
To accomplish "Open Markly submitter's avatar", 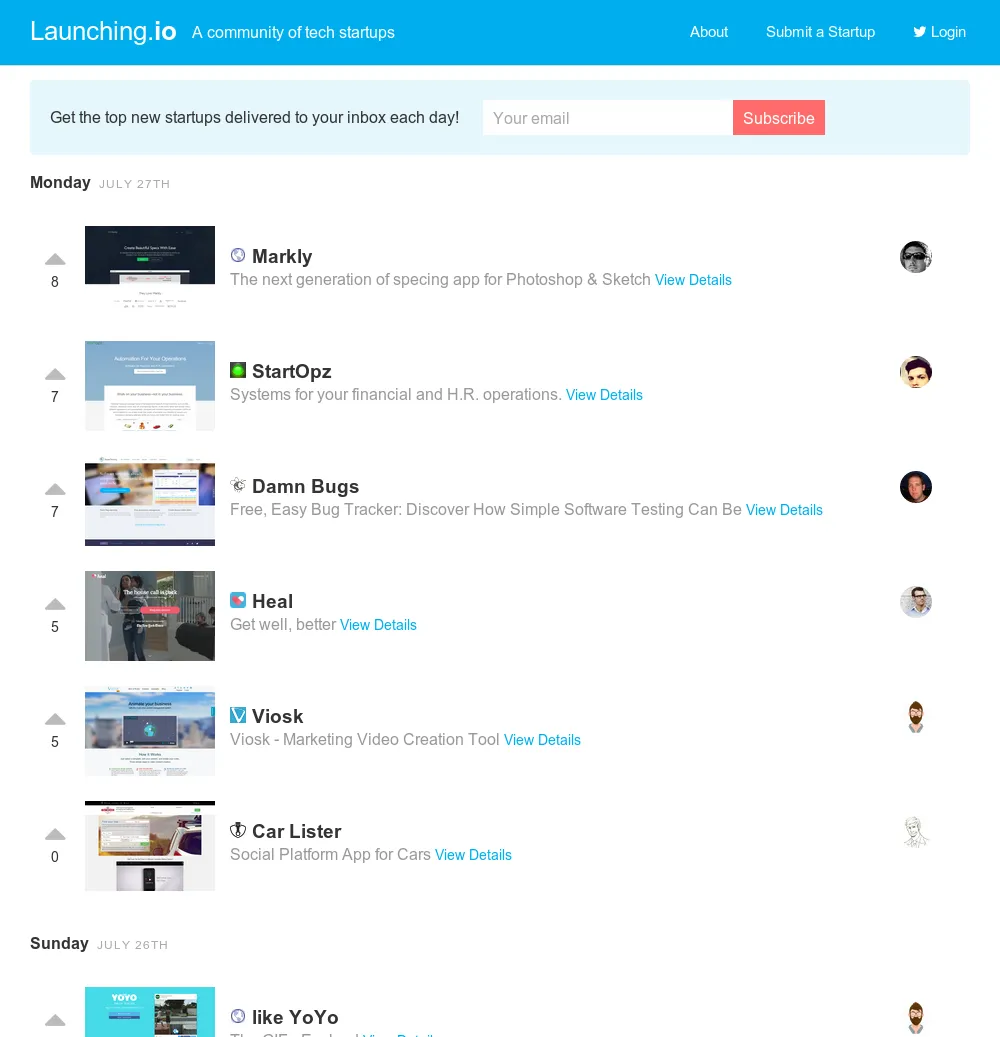I will (x=916, y=257).
